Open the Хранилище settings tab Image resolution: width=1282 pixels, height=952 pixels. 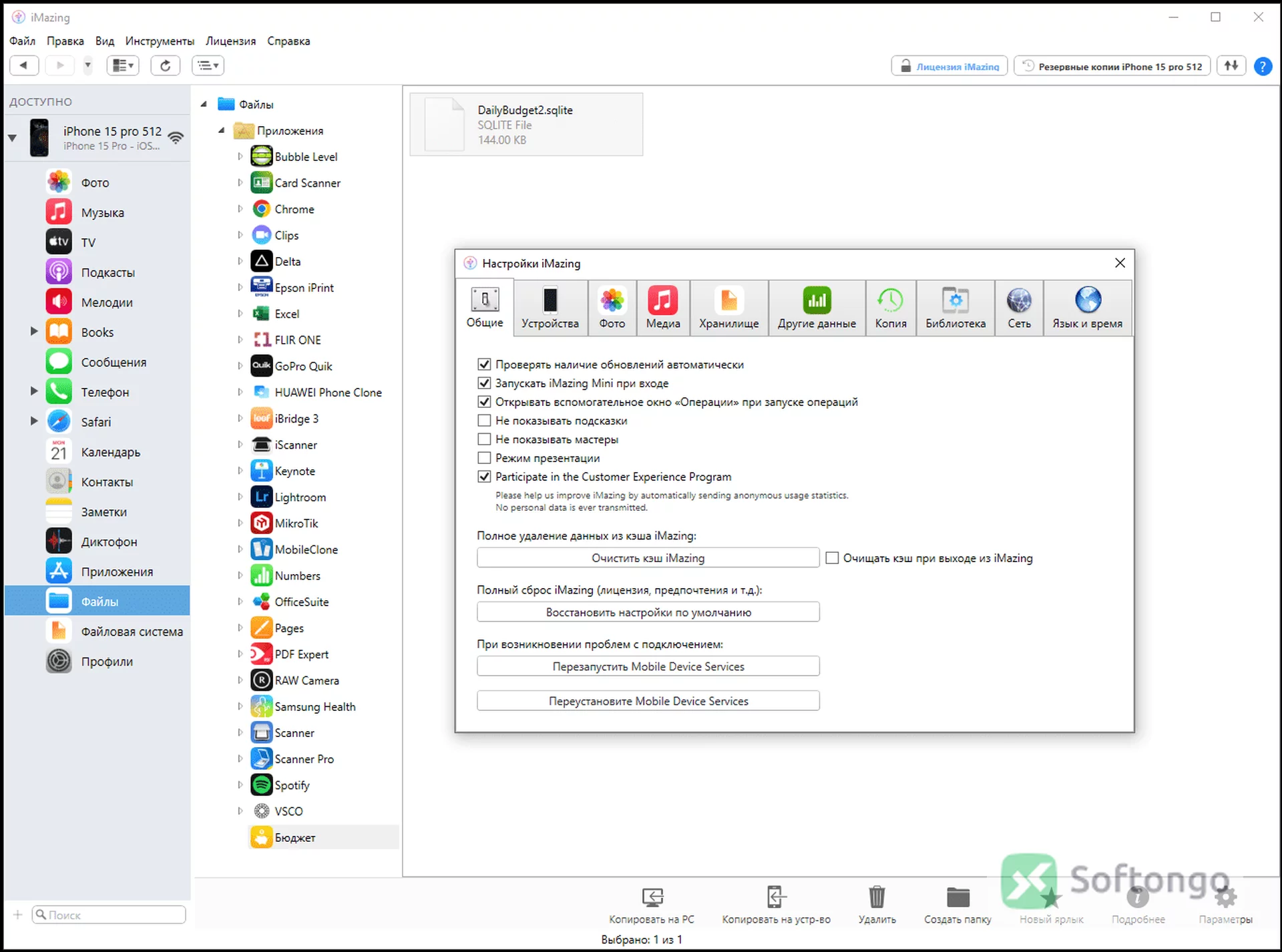pyautogui.click(x=728, y=308)
